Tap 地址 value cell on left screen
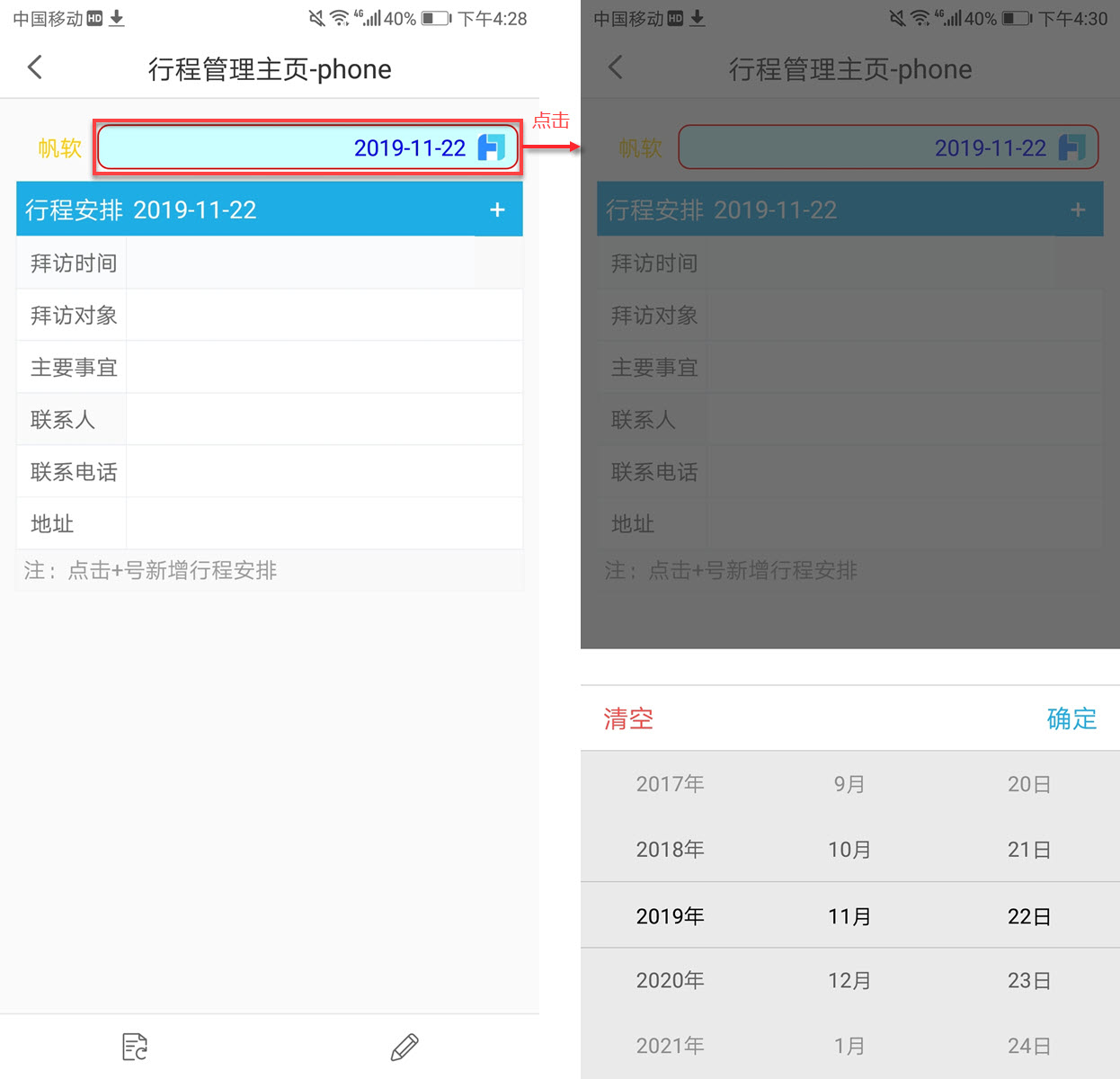The width and height of the screenshot is (1120, 1079). click(324, 524)
